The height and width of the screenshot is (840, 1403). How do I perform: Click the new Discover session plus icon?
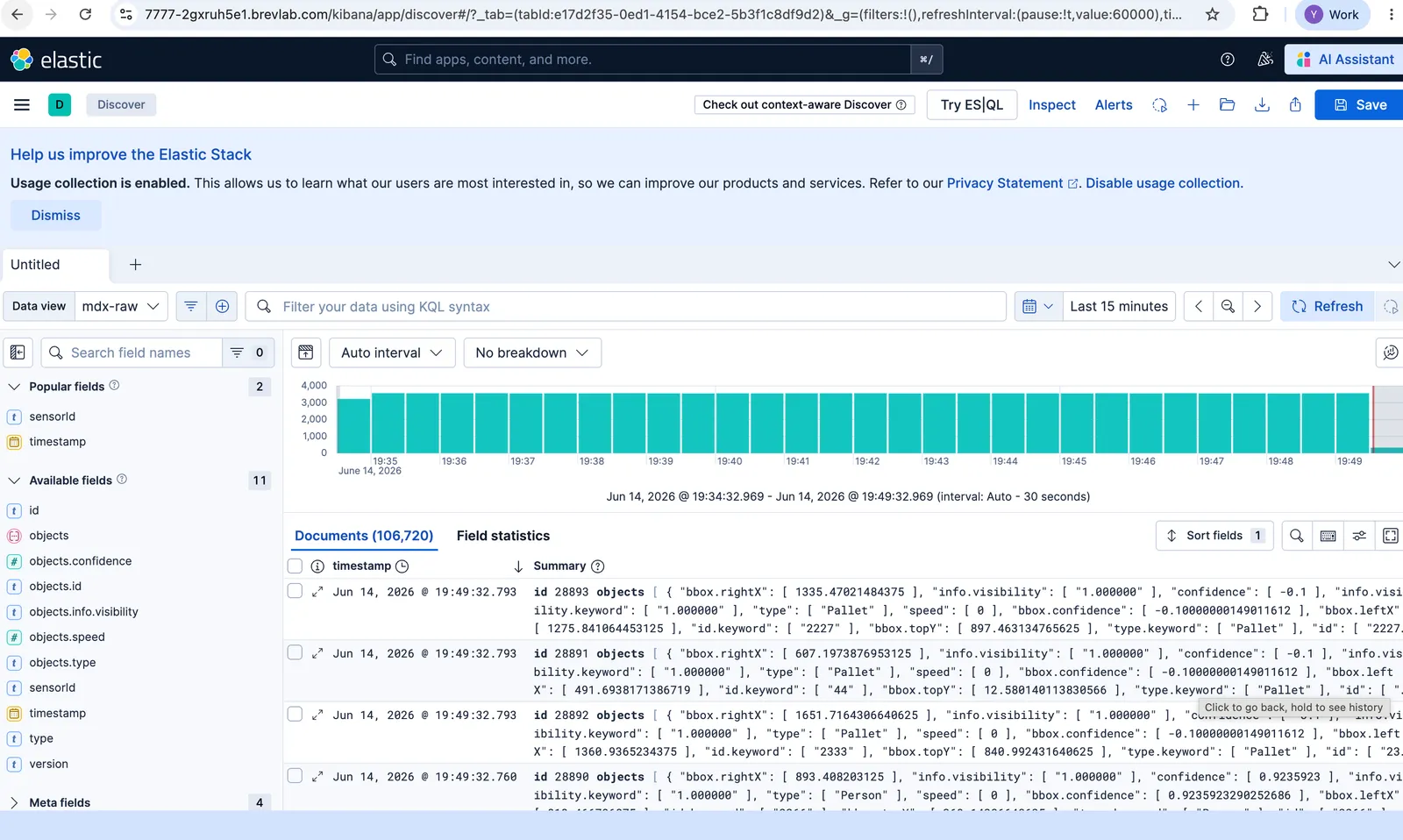pos(1193,104)
